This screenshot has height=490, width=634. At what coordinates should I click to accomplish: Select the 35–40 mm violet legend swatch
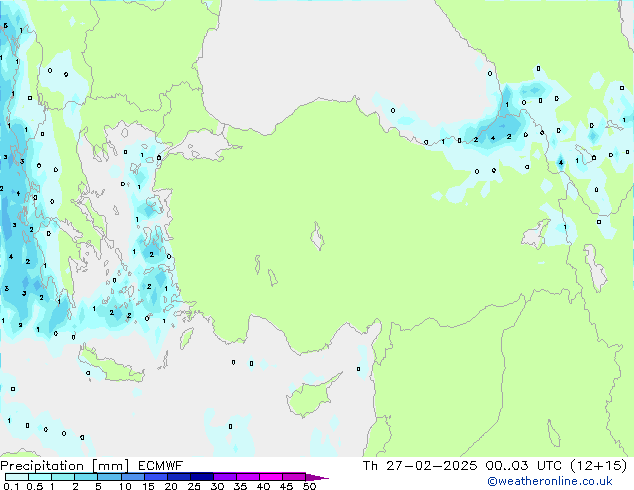(248, 477)
